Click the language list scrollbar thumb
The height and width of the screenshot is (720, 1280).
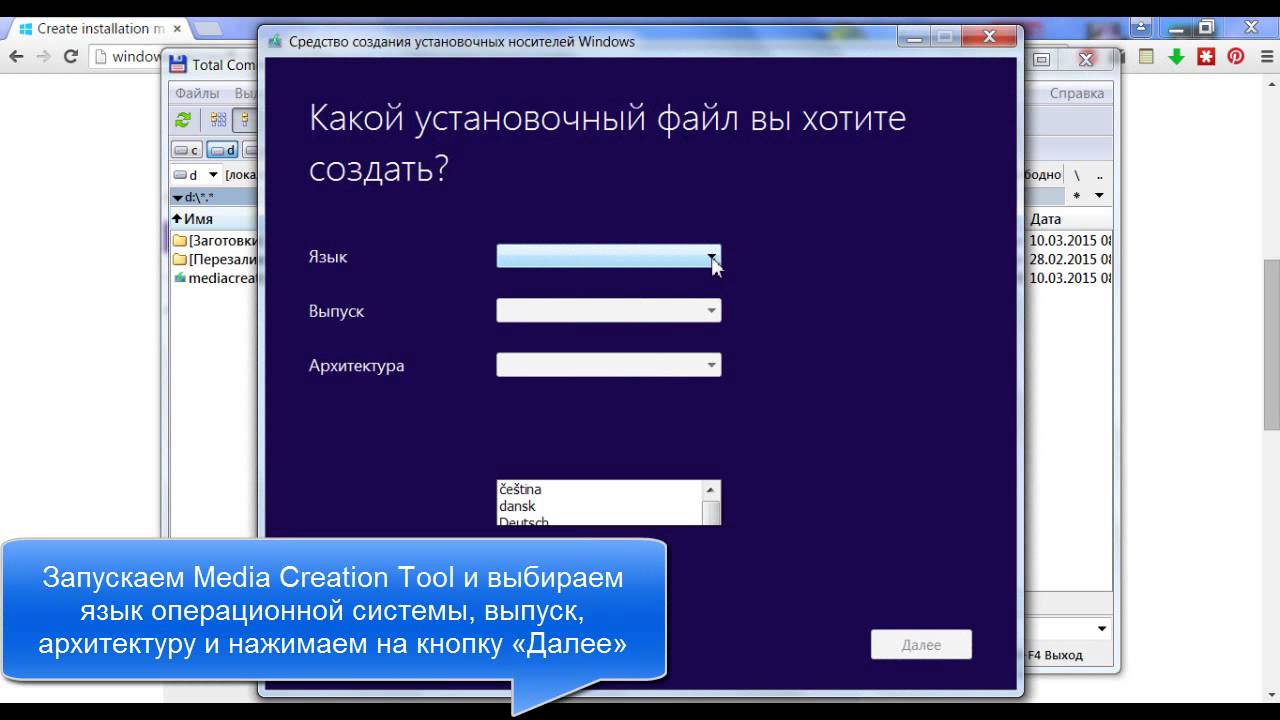click(711, 512)
